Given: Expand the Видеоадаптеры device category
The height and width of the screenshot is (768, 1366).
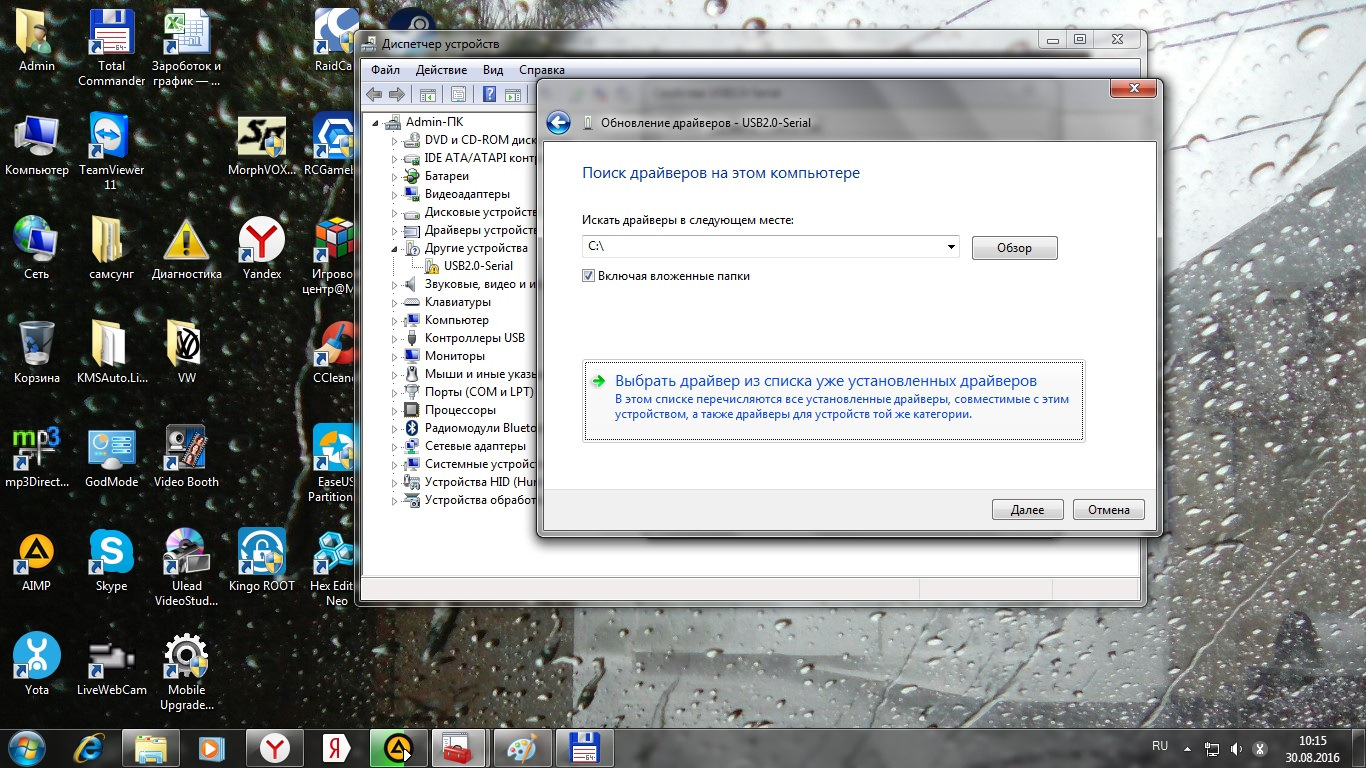Looking at the screenshot, I should [396, 194].
